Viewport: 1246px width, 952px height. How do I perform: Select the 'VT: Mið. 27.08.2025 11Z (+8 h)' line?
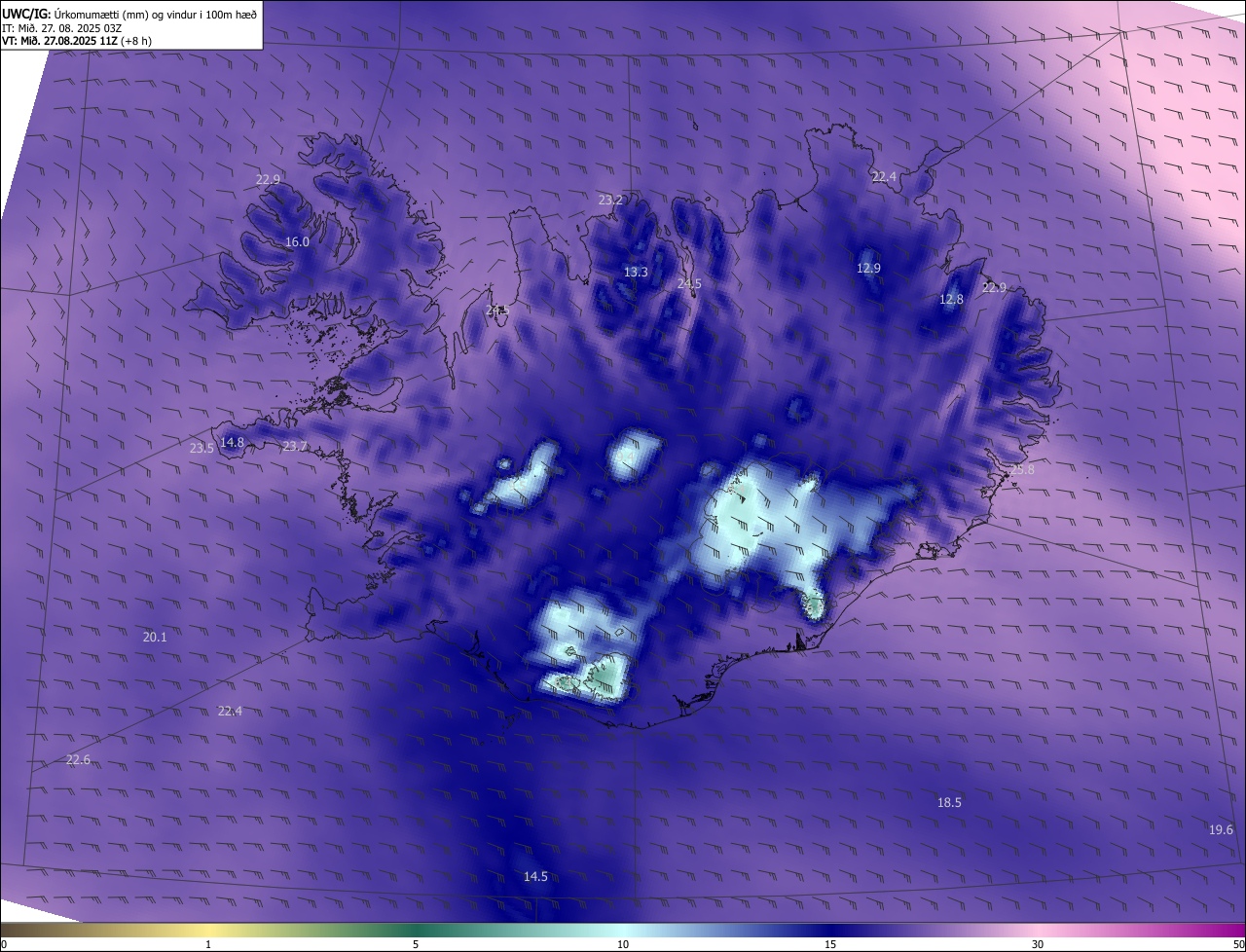pyautogui.click(x=77, y=41)
